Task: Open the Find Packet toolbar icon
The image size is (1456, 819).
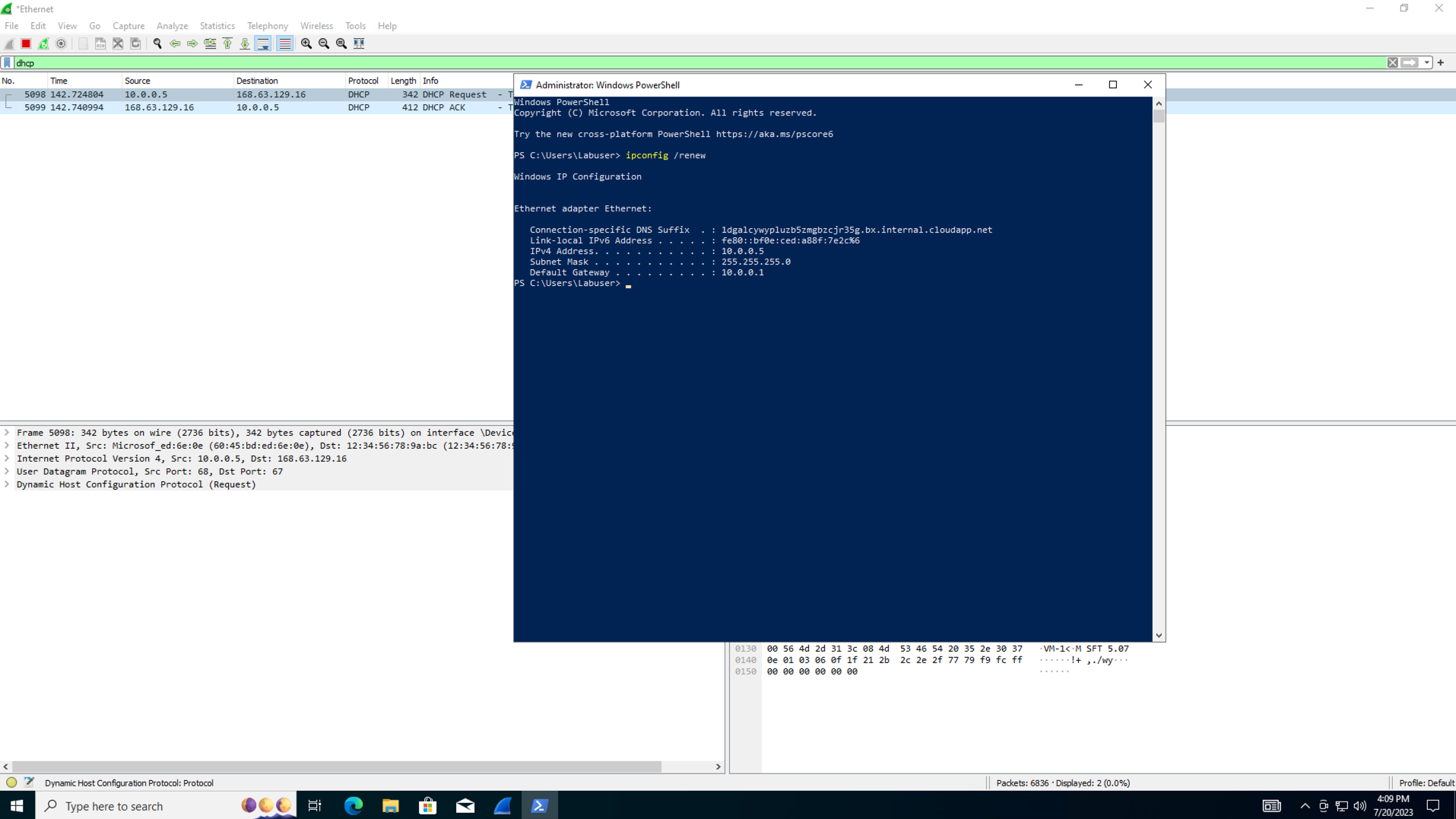Action: pos(157,43)
